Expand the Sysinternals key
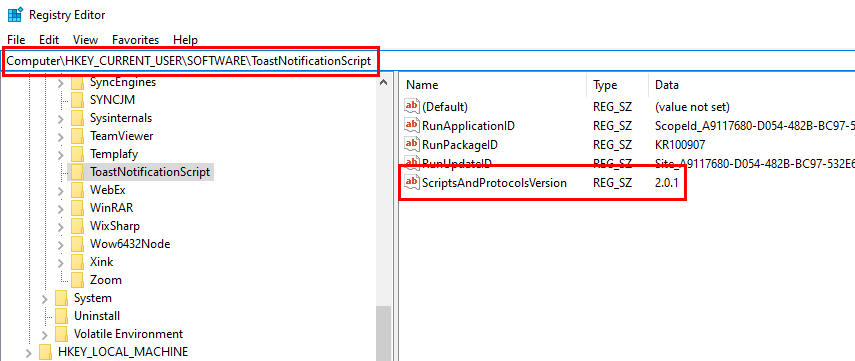Screen dimensions: 855x361 tap(61, 118)
